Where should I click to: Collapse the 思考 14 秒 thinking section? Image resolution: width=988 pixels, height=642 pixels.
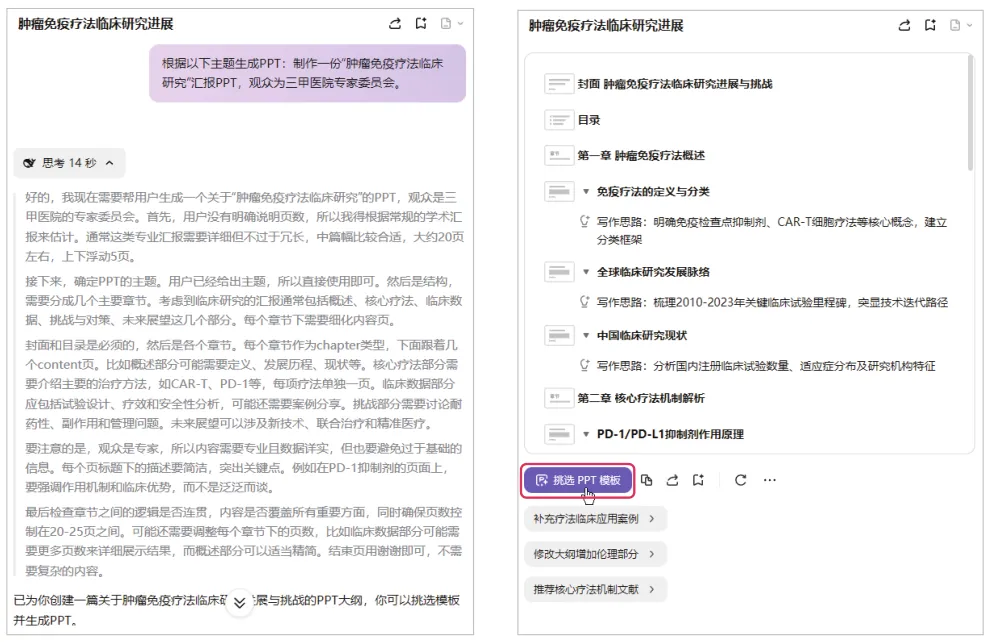(110, 163)
